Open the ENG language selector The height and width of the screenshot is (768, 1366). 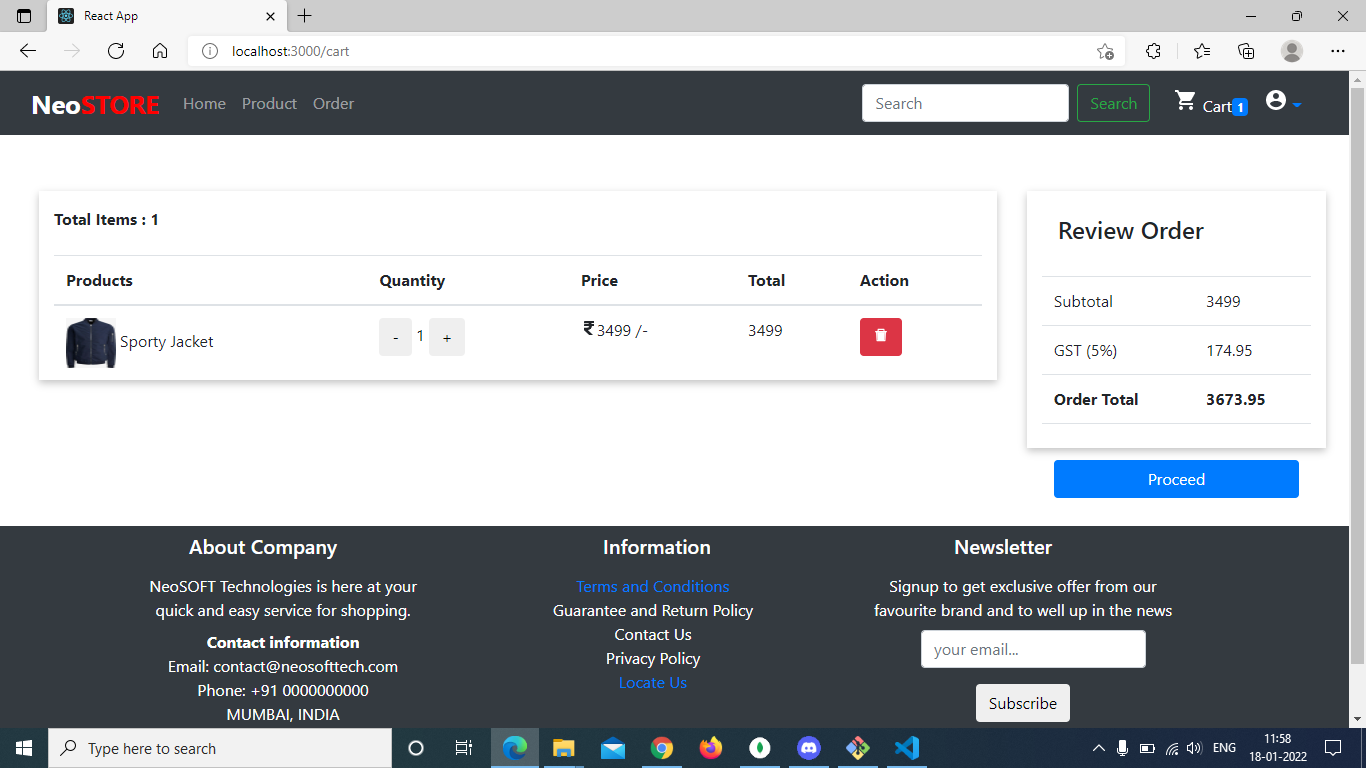pos(1224,748)
